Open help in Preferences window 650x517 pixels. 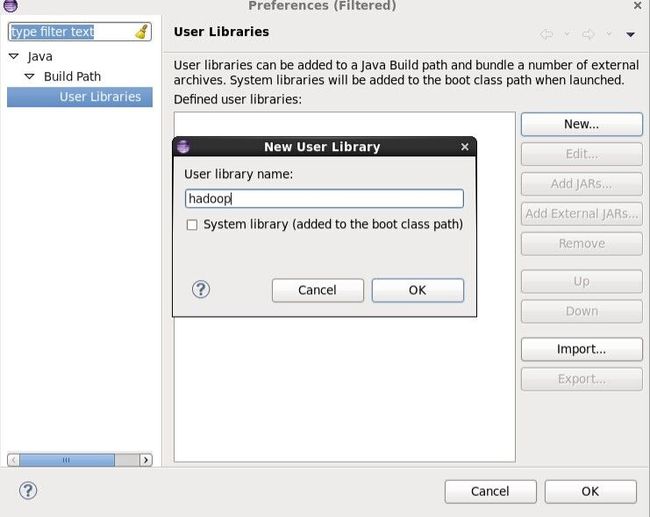click(28, 490)
